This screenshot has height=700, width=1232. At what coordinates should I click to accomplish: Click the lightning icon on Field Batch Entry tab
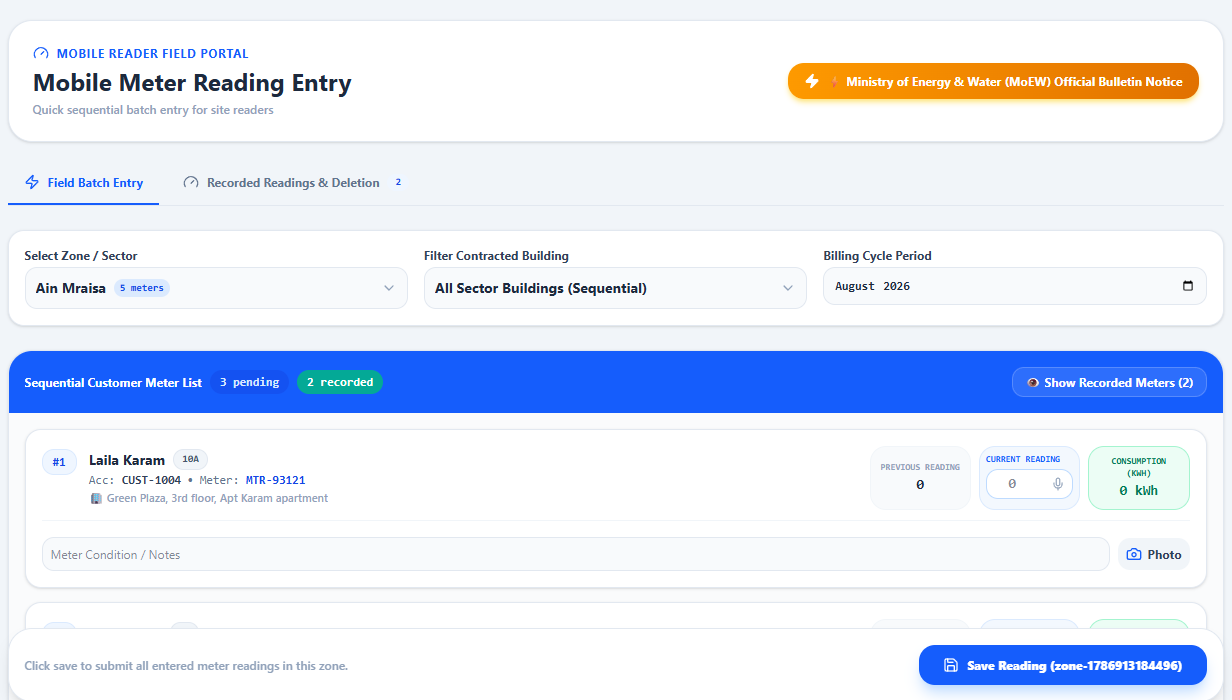(32, 183)
